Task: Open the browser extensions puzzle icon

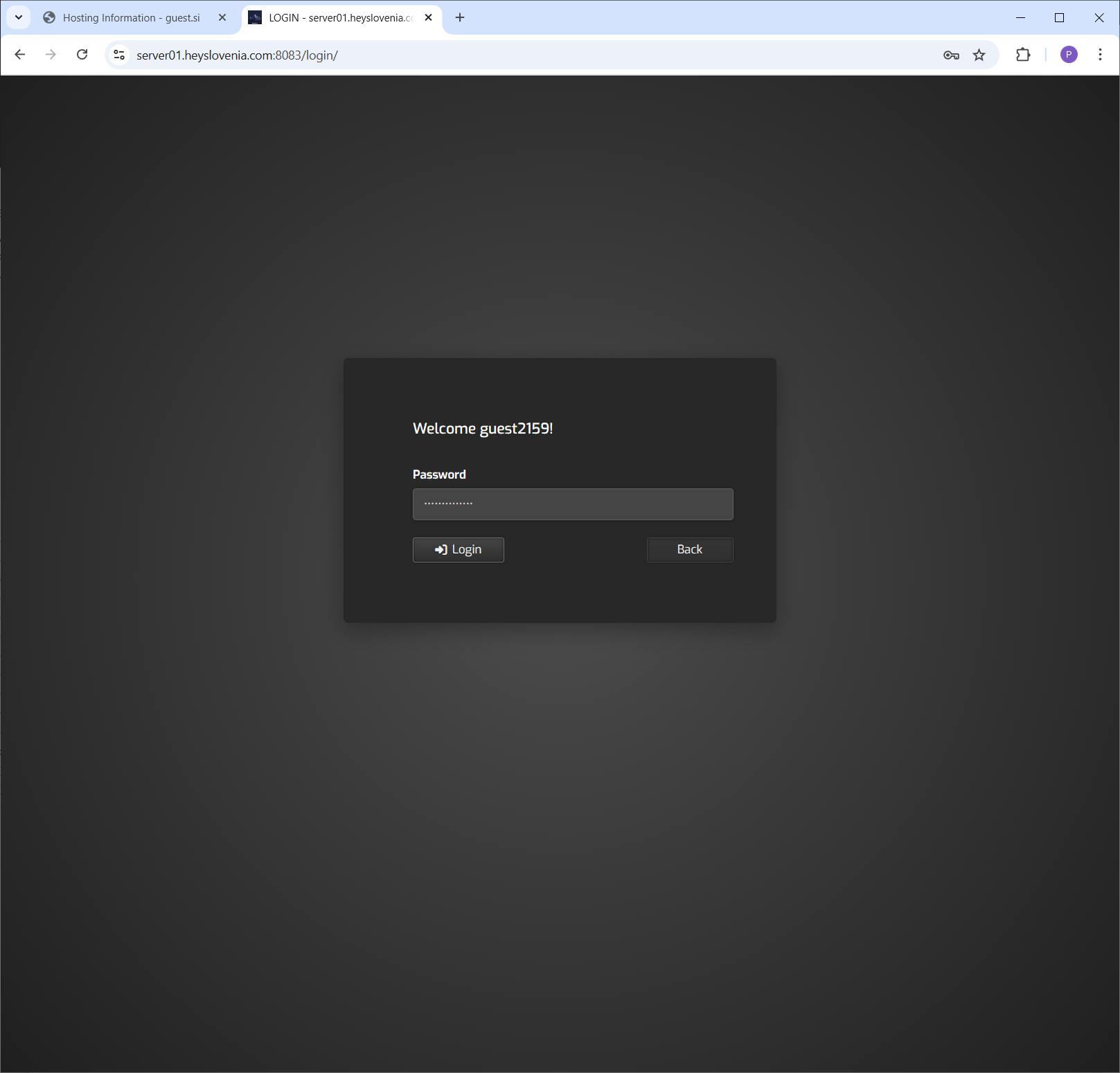Action: (x=1022, y=54)
